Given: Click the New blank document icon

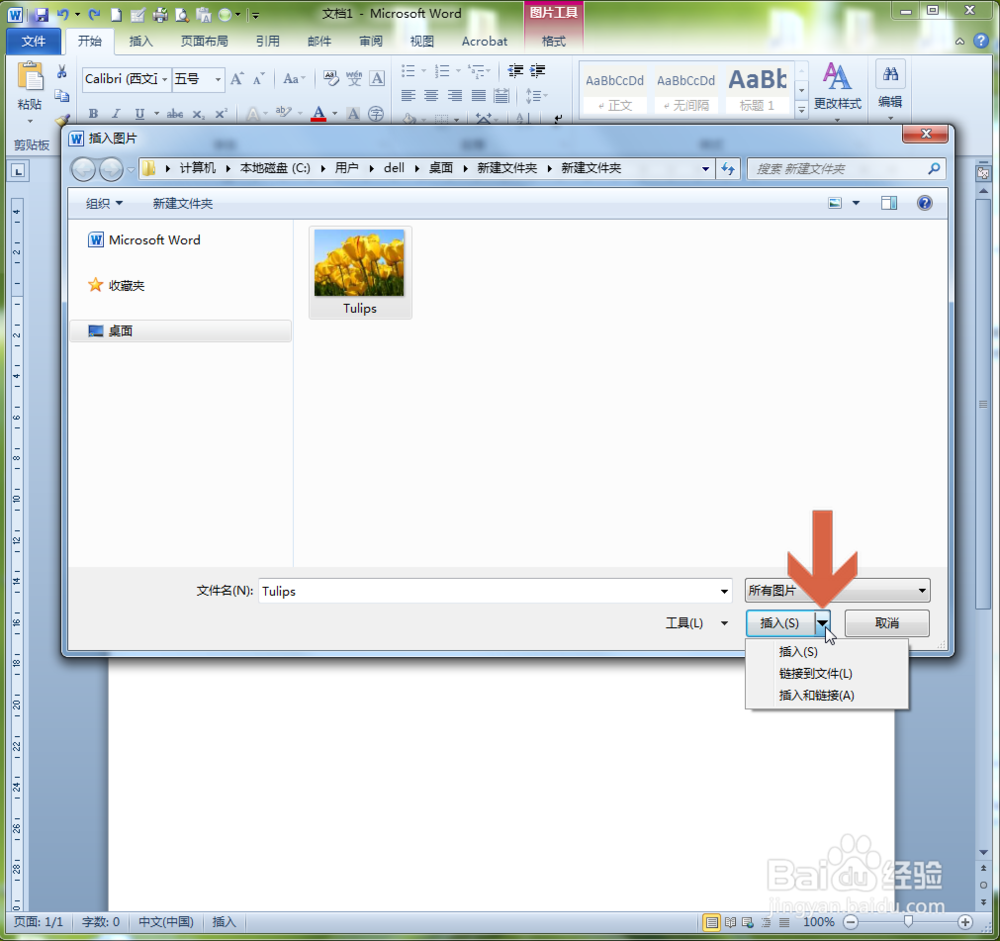Looking at the screenshot, I should click(x=116, y=14).
